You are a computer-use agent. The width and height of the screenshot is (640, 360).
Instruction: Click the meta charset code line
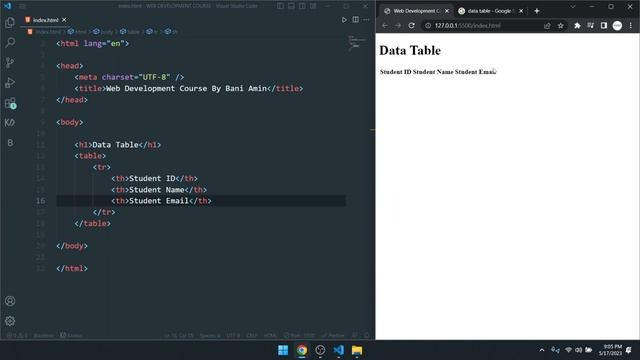coord(129,77)
